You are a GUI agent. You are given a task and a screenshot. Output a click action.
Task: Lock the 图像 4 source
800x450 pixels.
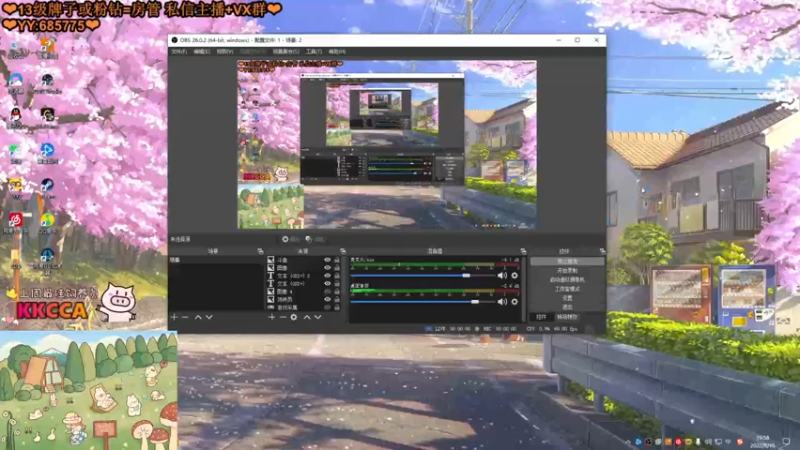[x=337, y=291]
